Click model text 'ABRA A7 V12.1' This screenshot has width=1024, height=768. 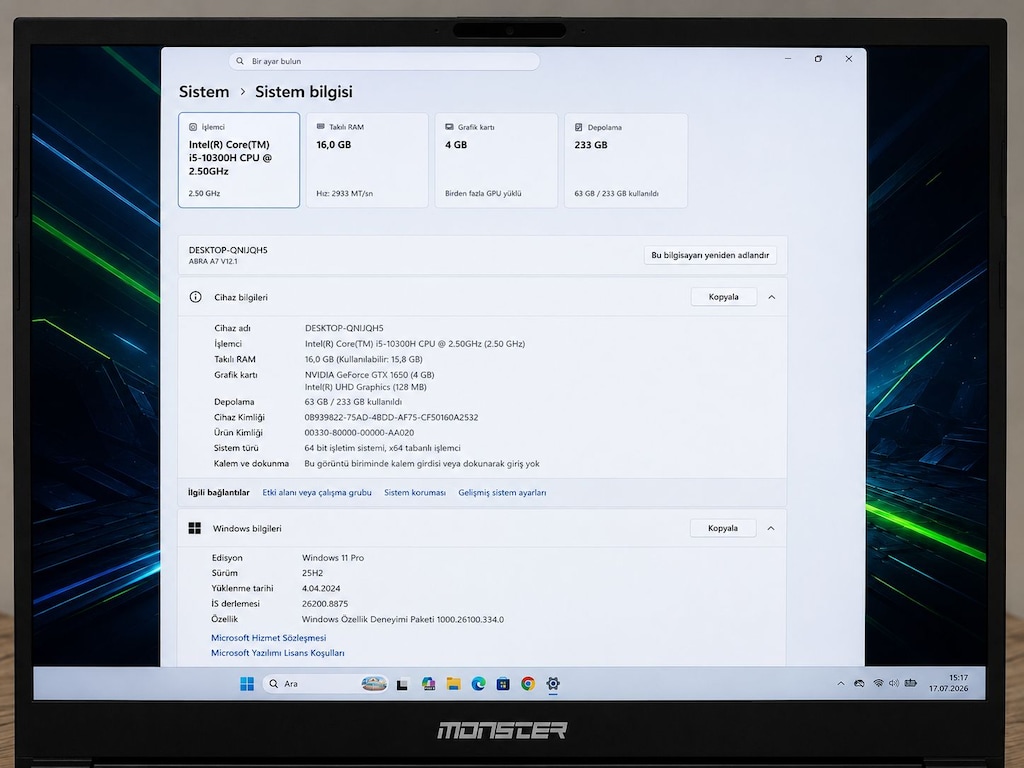213,261
